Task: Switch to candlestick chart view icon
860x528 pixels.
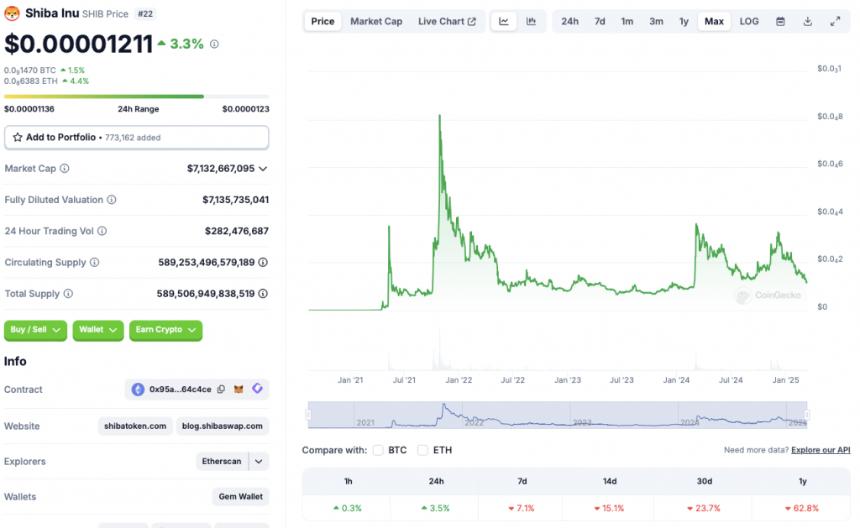Action: coord(531,21)
